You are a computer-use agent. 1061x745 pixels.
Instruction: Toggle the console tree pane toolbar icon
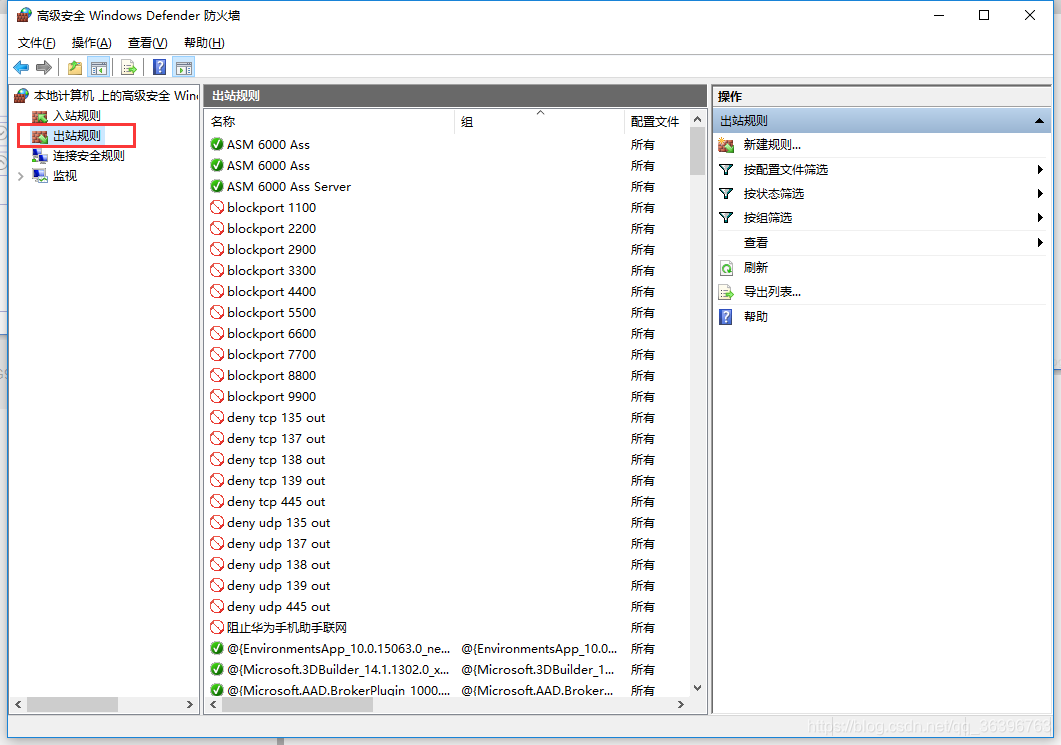(x=99, y=67)
